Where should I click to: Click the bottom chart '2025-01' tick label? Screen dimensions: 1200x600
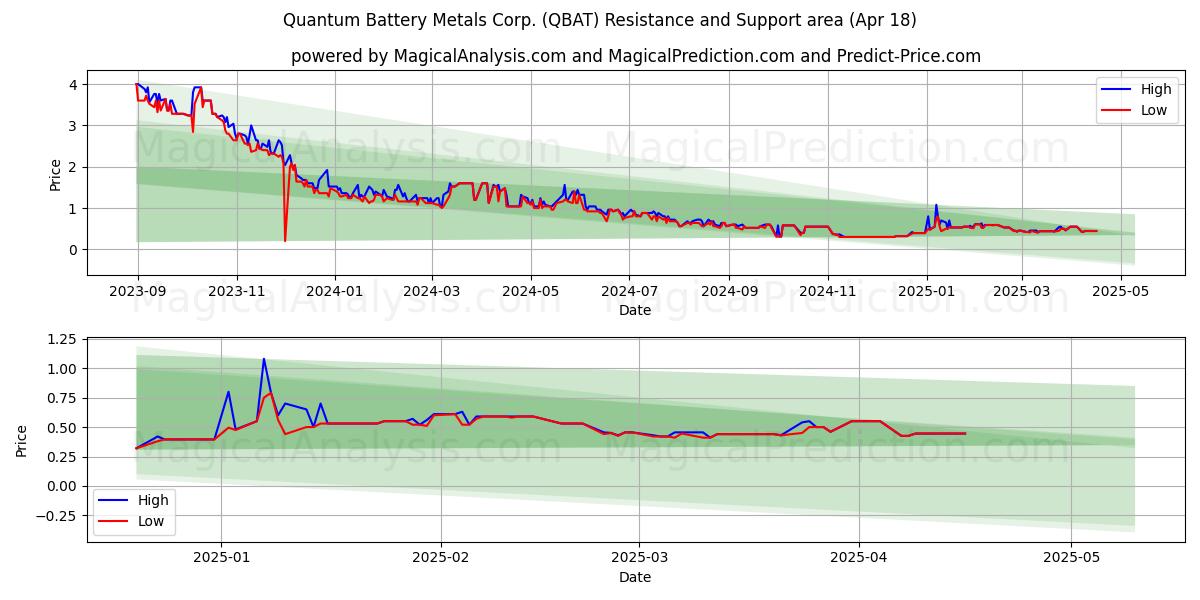(221, 557)
